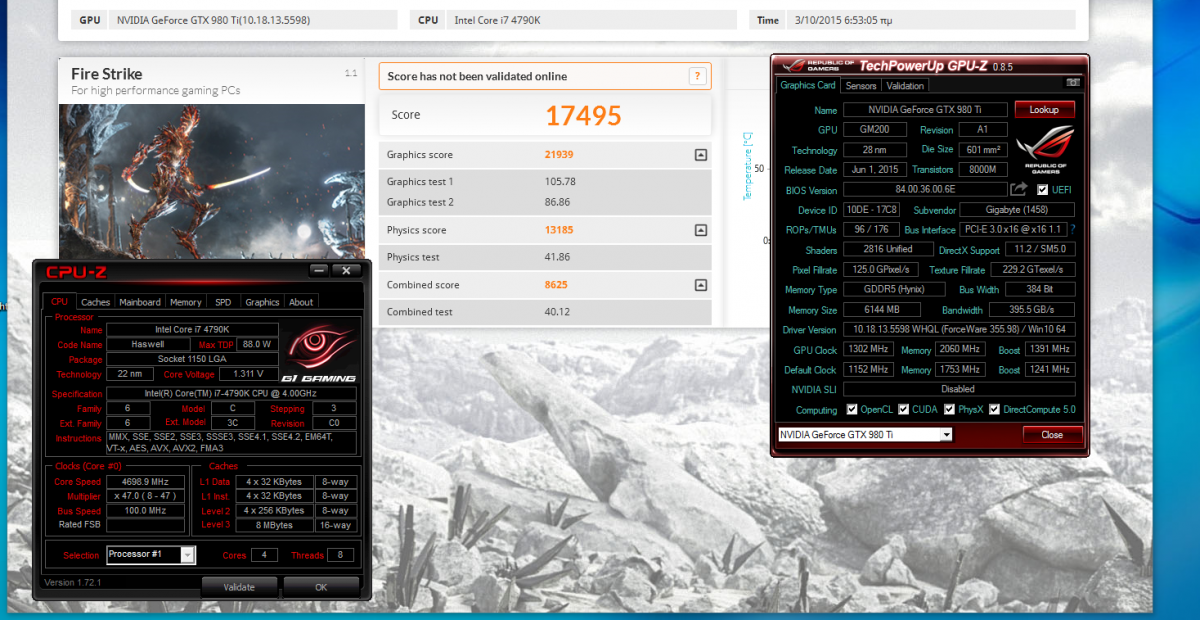The image size is (1200, 620).
Task: Click the Lookup button in GPU-Z
Action: (x=1044, y=110)
